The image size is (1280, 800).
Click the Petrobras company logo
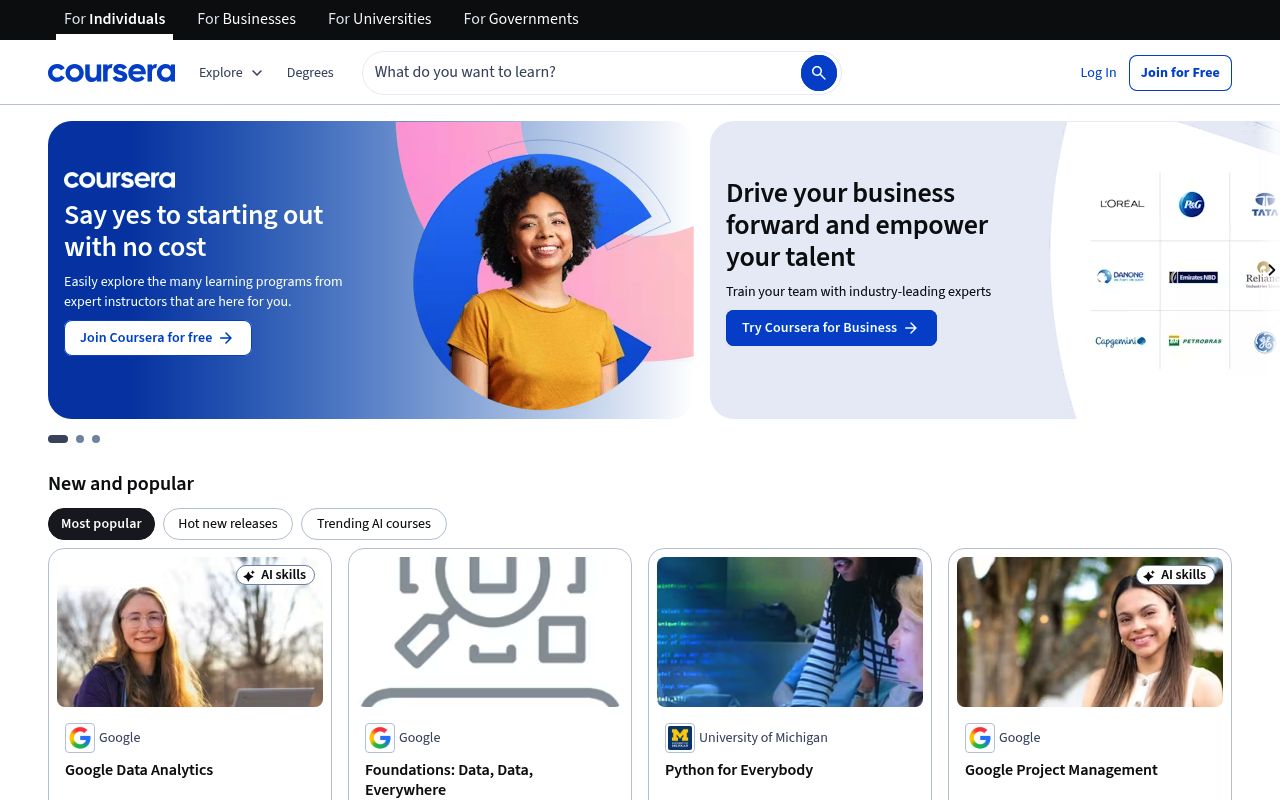[x=1195, y=341]
